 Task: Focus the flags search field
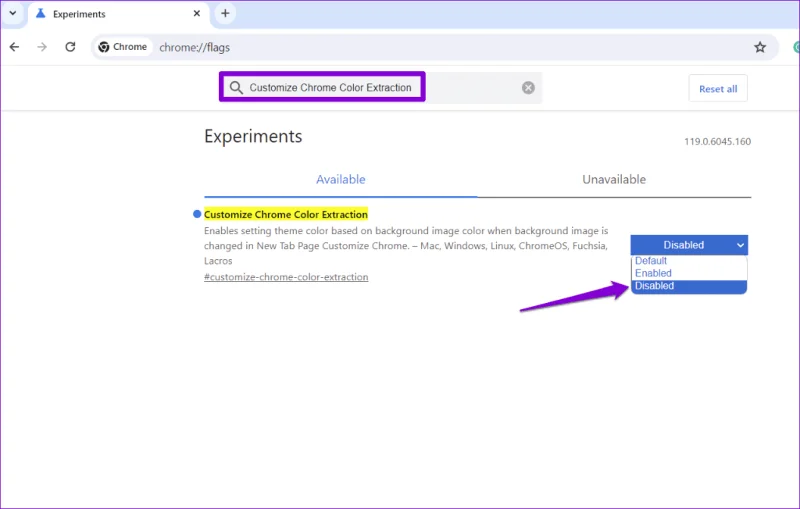pos(380,88)
